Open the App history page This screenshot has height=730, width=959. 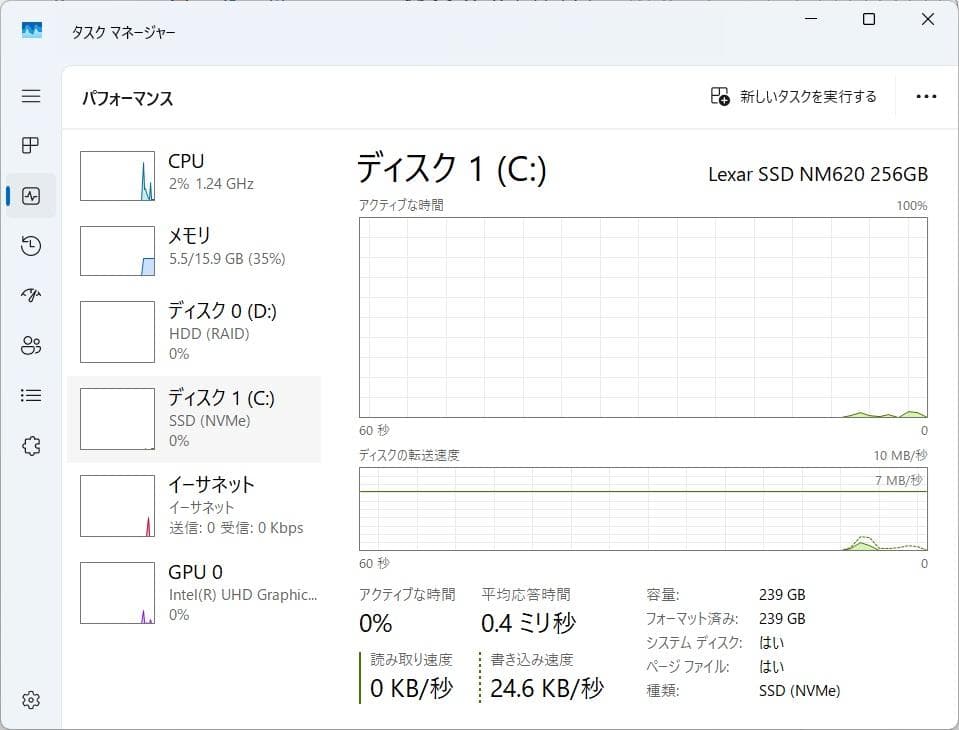tap(30, 245)
